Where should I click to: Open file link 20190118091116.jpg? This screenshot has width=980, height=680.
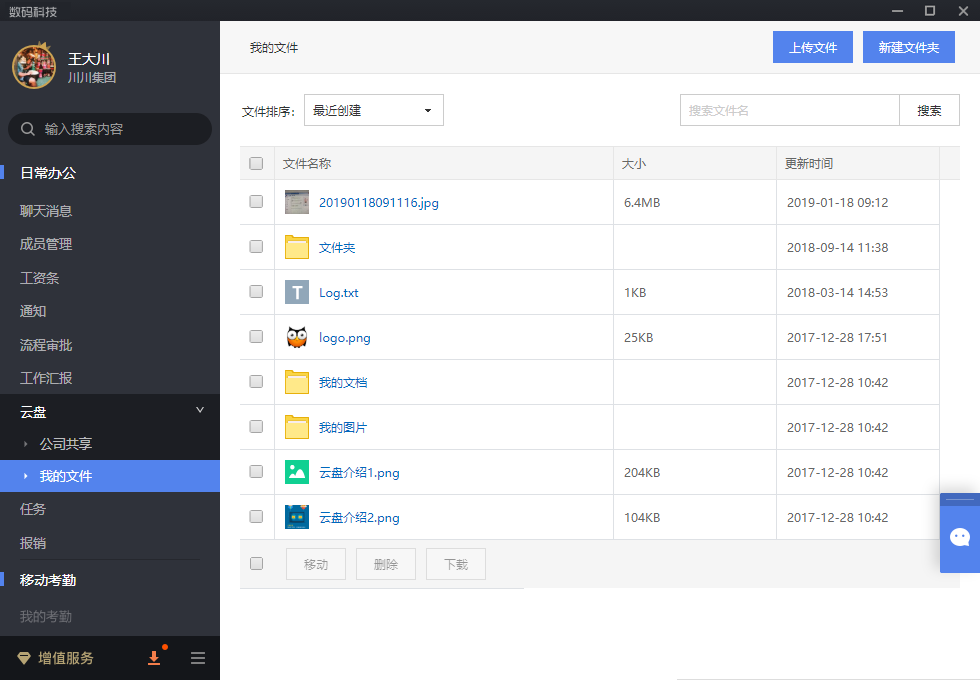[379, 202]
